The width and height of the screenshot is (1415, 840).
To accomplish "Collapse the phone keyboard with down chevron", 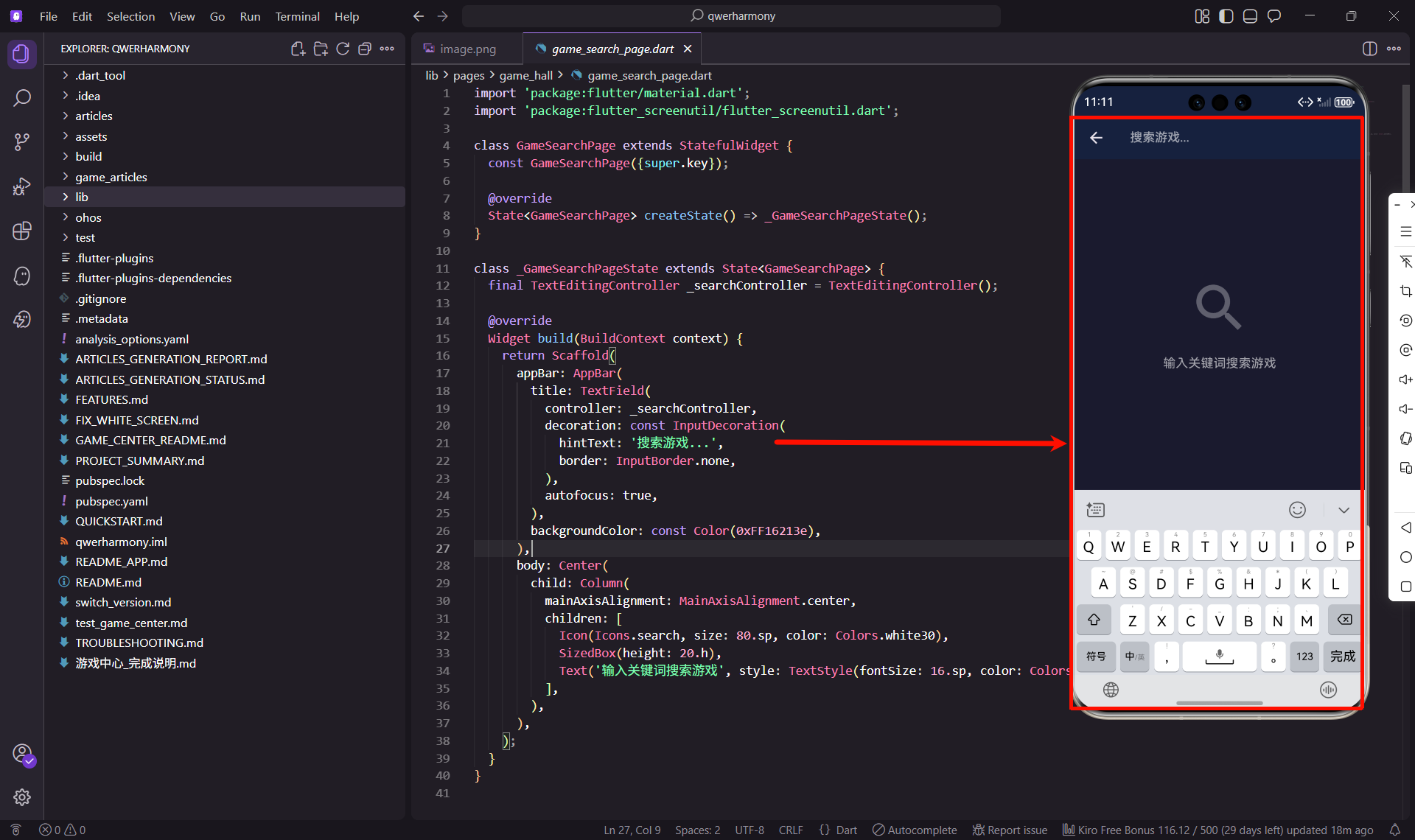I will click(x=1344, y=510).
